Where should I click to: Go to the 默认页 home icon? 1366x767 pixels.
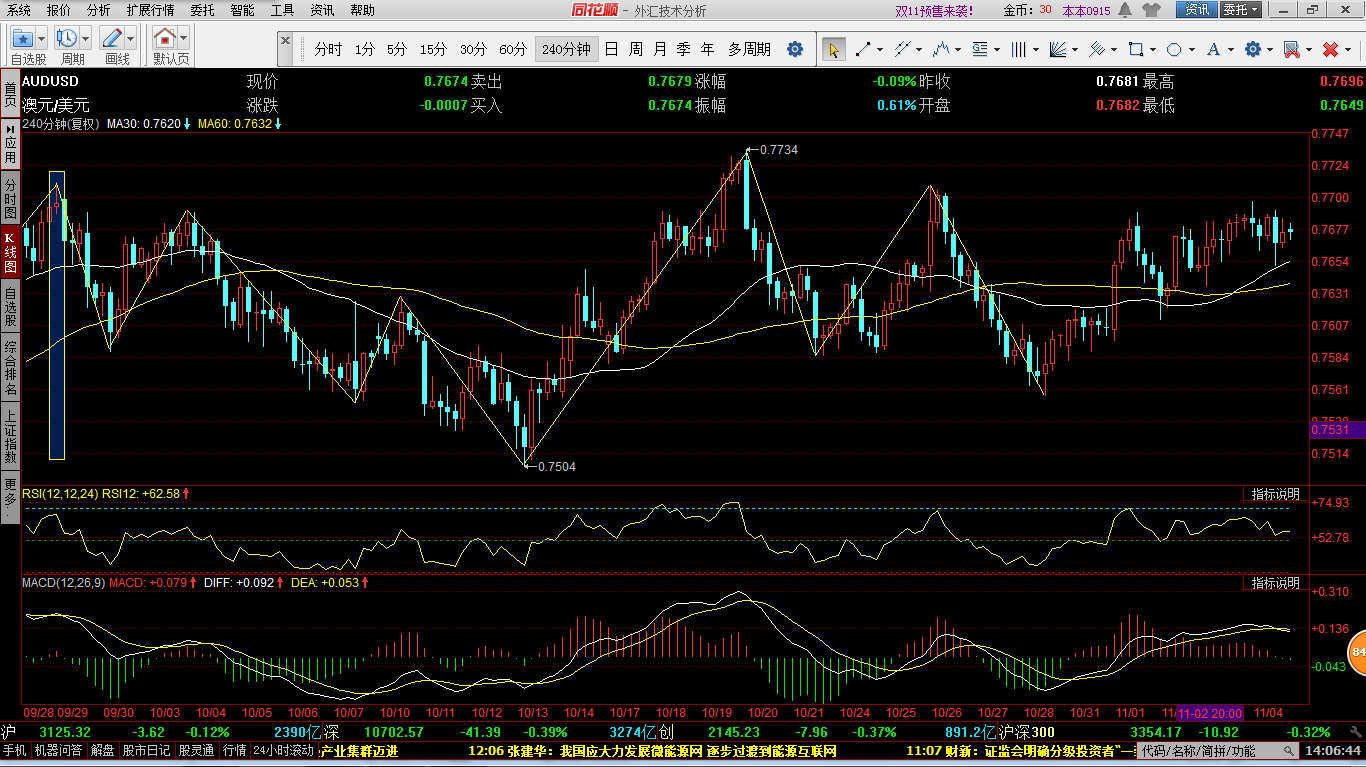click(165, 39)
